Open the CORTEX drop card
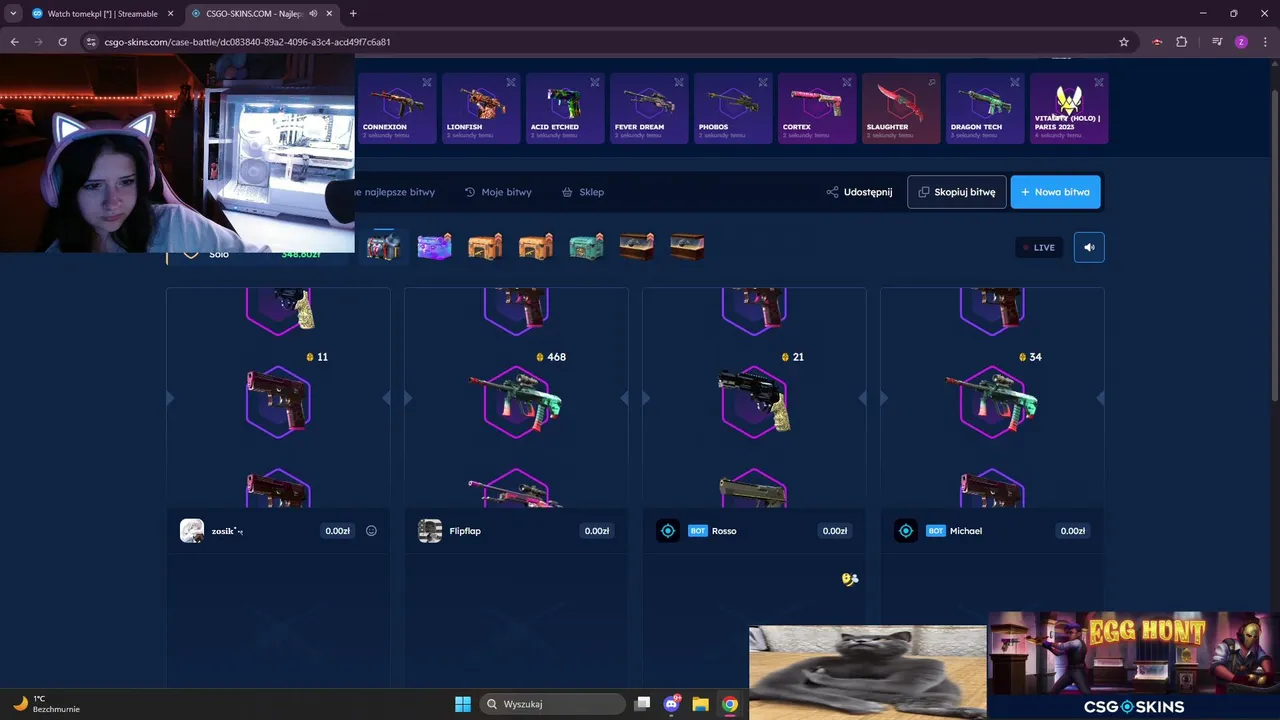Viewport: 1280px width, 720px height. pyautogui.click(x=817, y=108)
